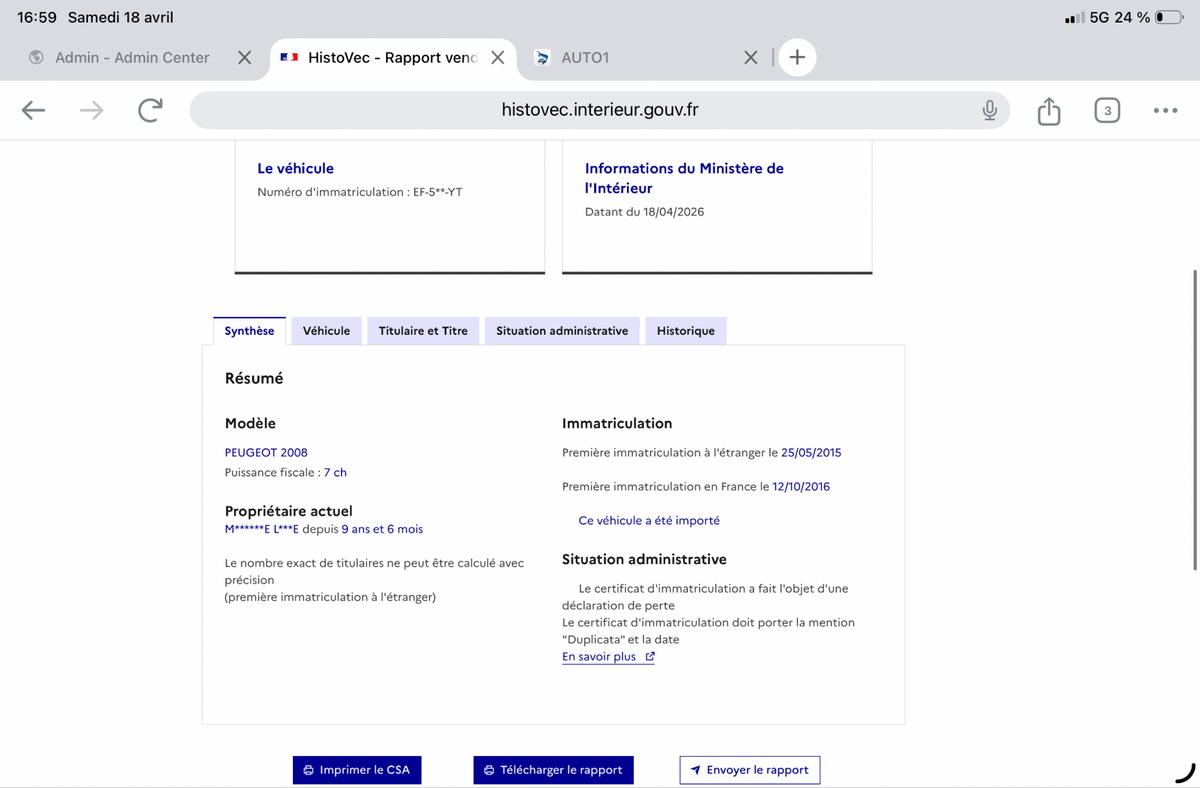Tap the forward navigation arrow

91,110
